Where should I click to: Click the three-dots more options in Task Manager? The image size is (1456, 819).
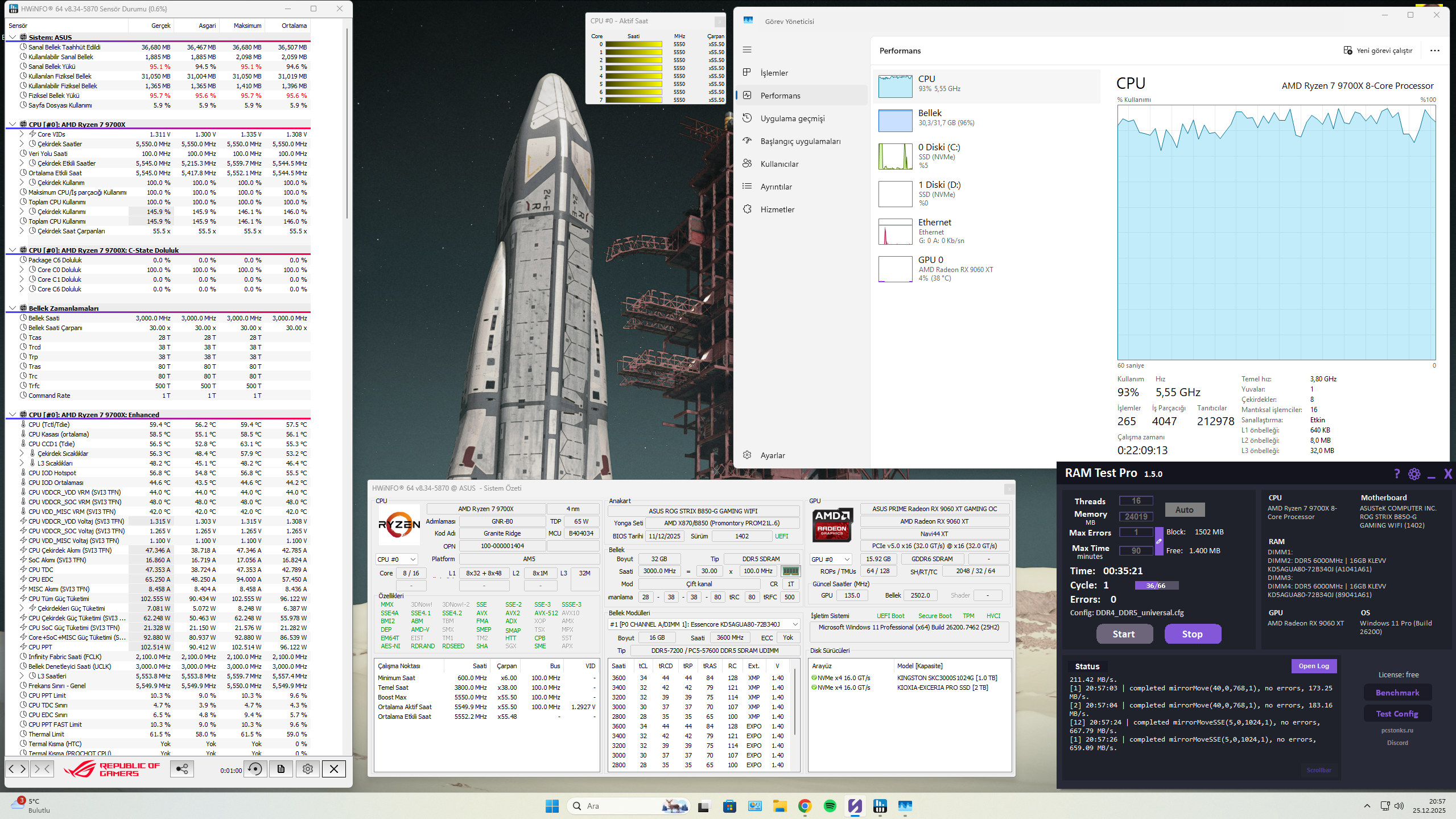point(1434,51)
